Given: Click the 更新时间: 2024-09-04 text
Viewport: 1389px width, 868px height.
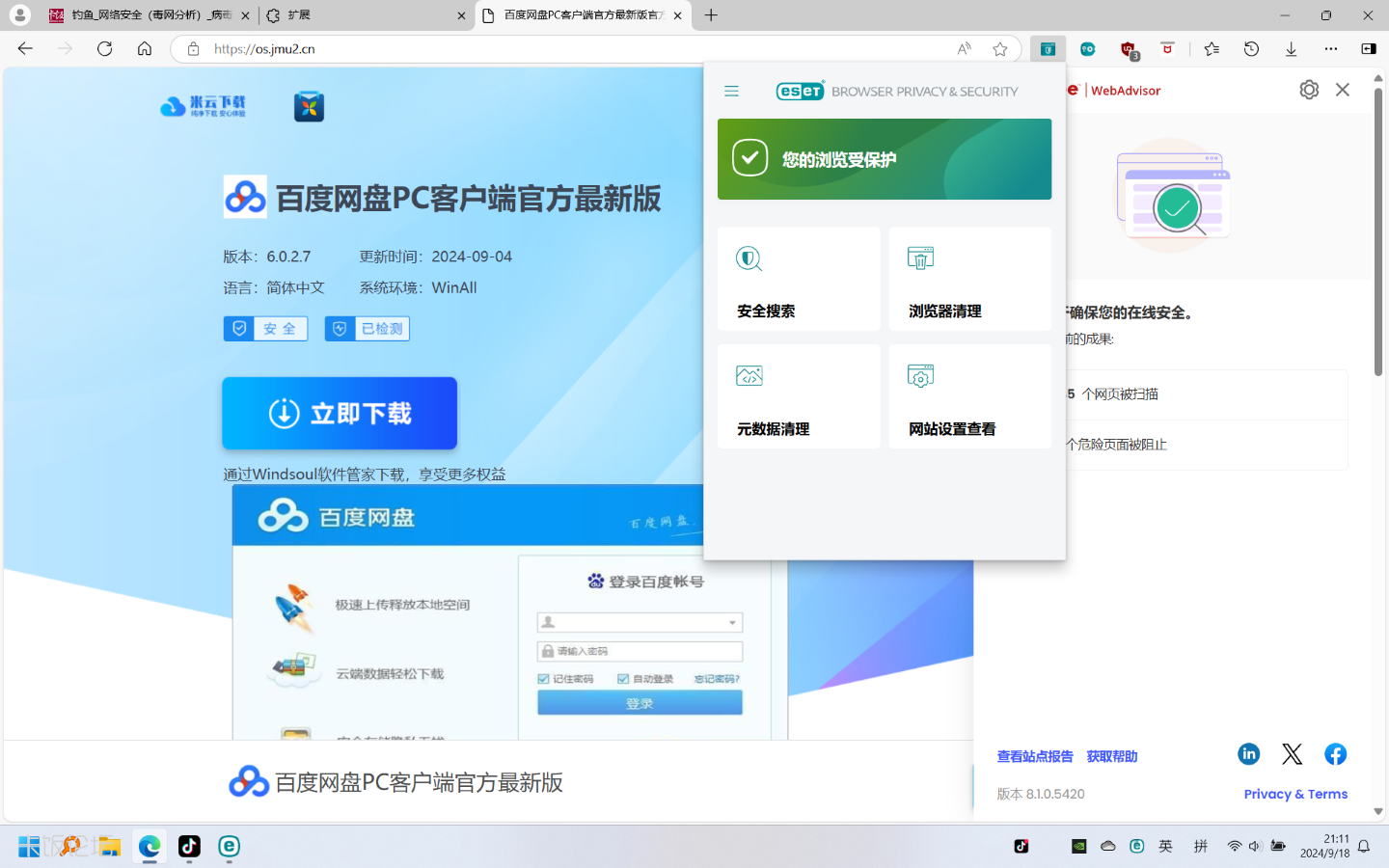Looking at the screenshot, I should pyautogui.click(x=435, y=257).
